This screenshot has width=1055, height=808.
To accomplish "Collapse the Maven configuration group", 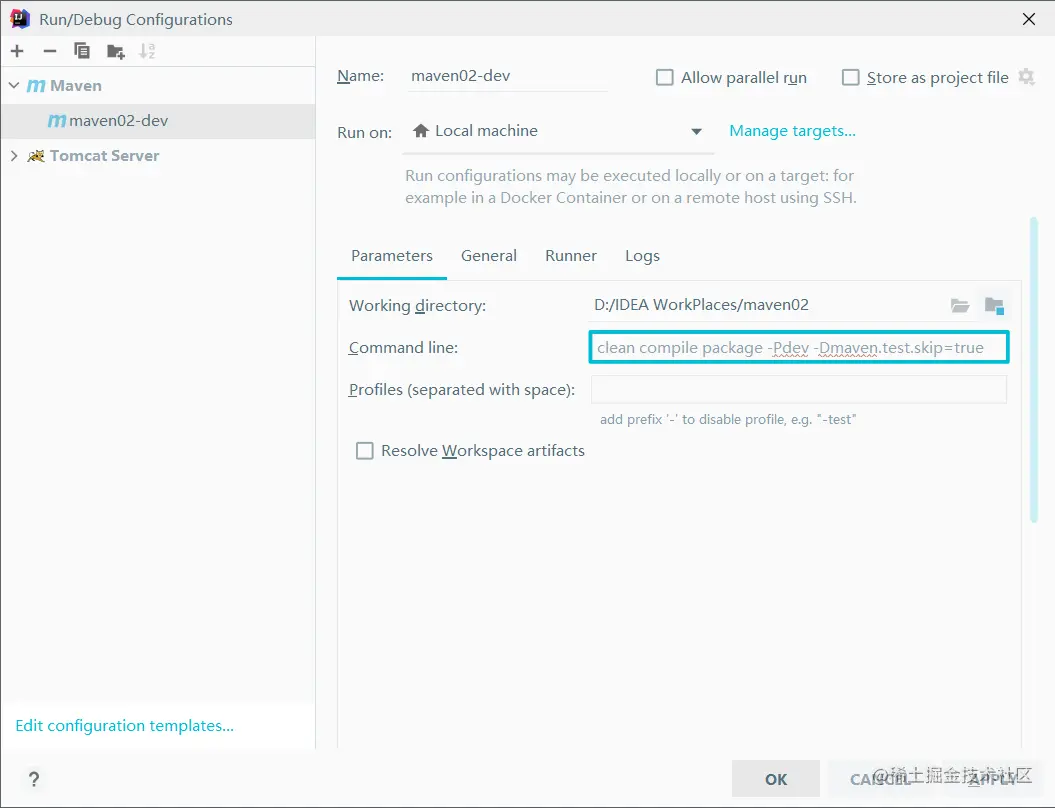I will (14, 85).
